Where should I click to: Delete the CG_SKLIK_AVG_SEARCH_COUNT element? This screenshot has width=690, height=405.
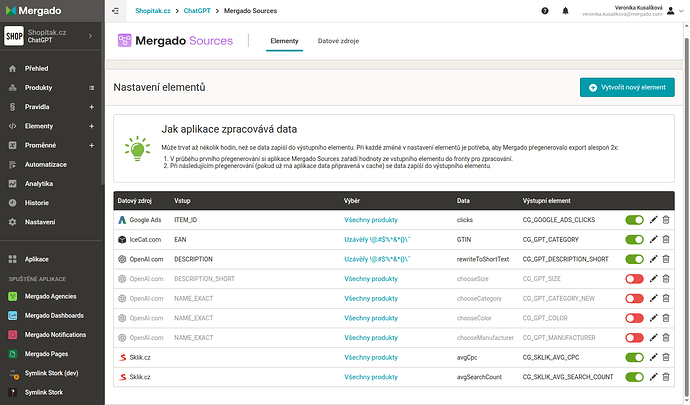pos(666,377)
